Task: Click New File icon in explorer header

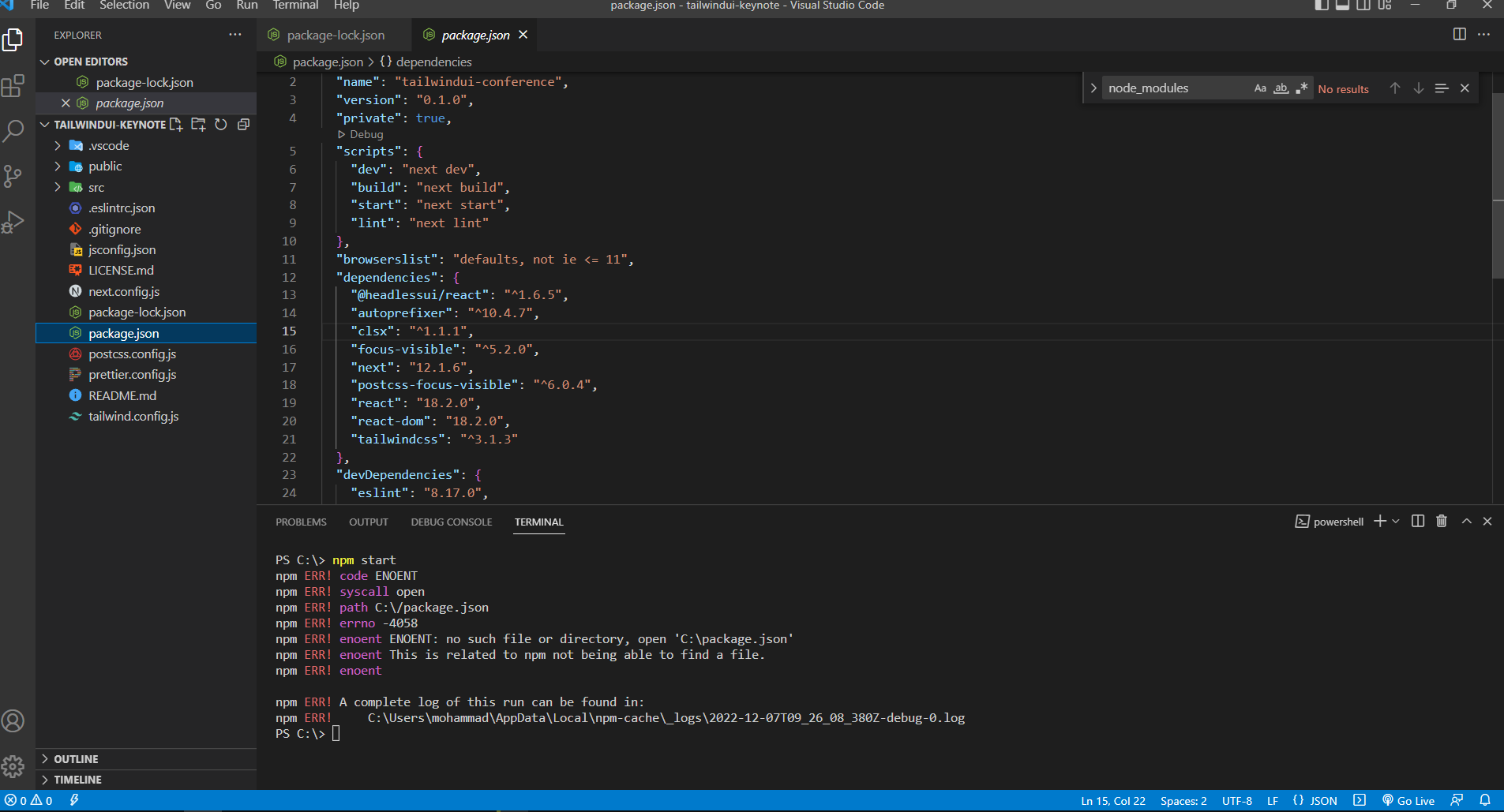Action: click(176, 125)
